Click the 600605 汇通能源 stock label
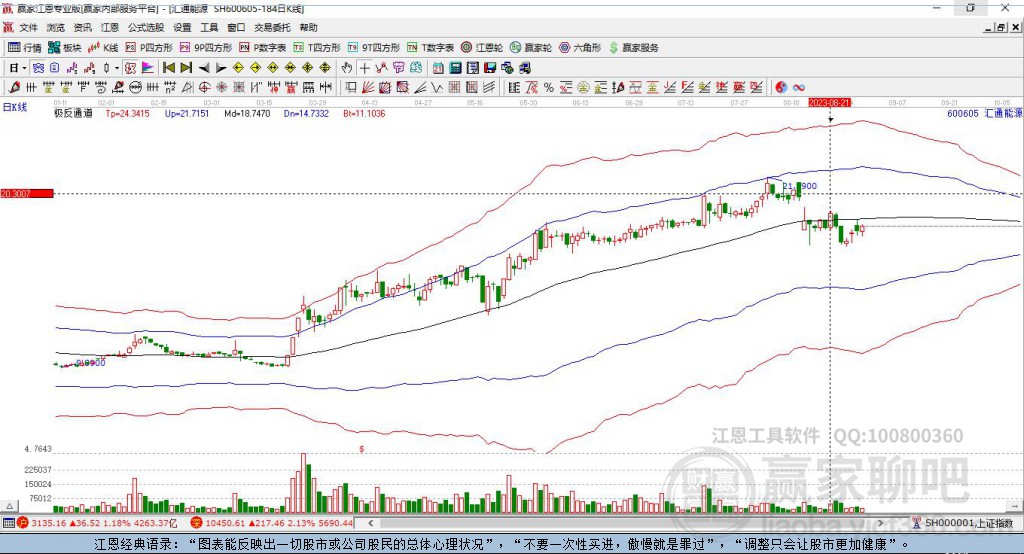 [x=984, y=113]
